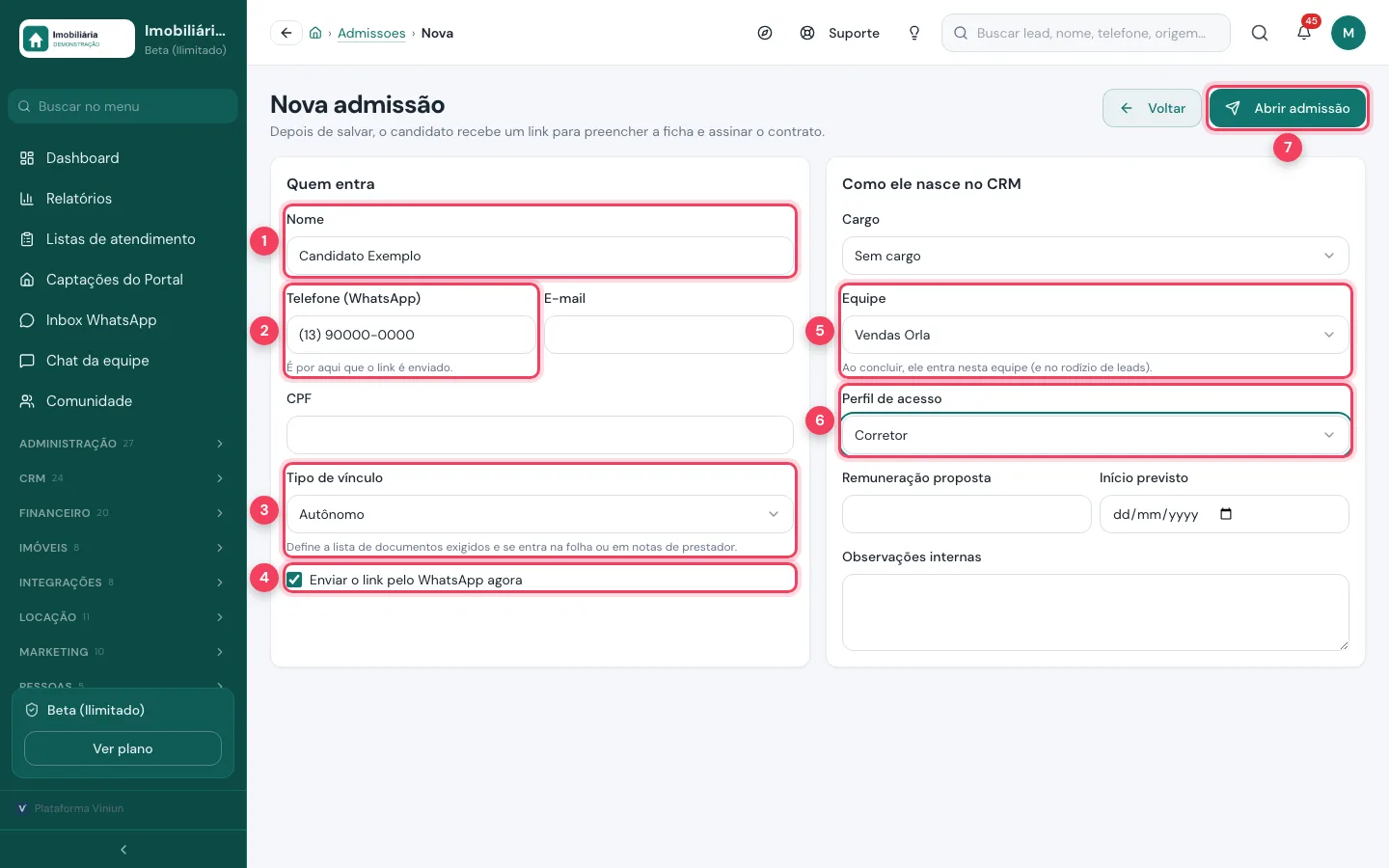Click the lightbulb tips icon
The image size is (1389, 868).
[x=914, y=33]
